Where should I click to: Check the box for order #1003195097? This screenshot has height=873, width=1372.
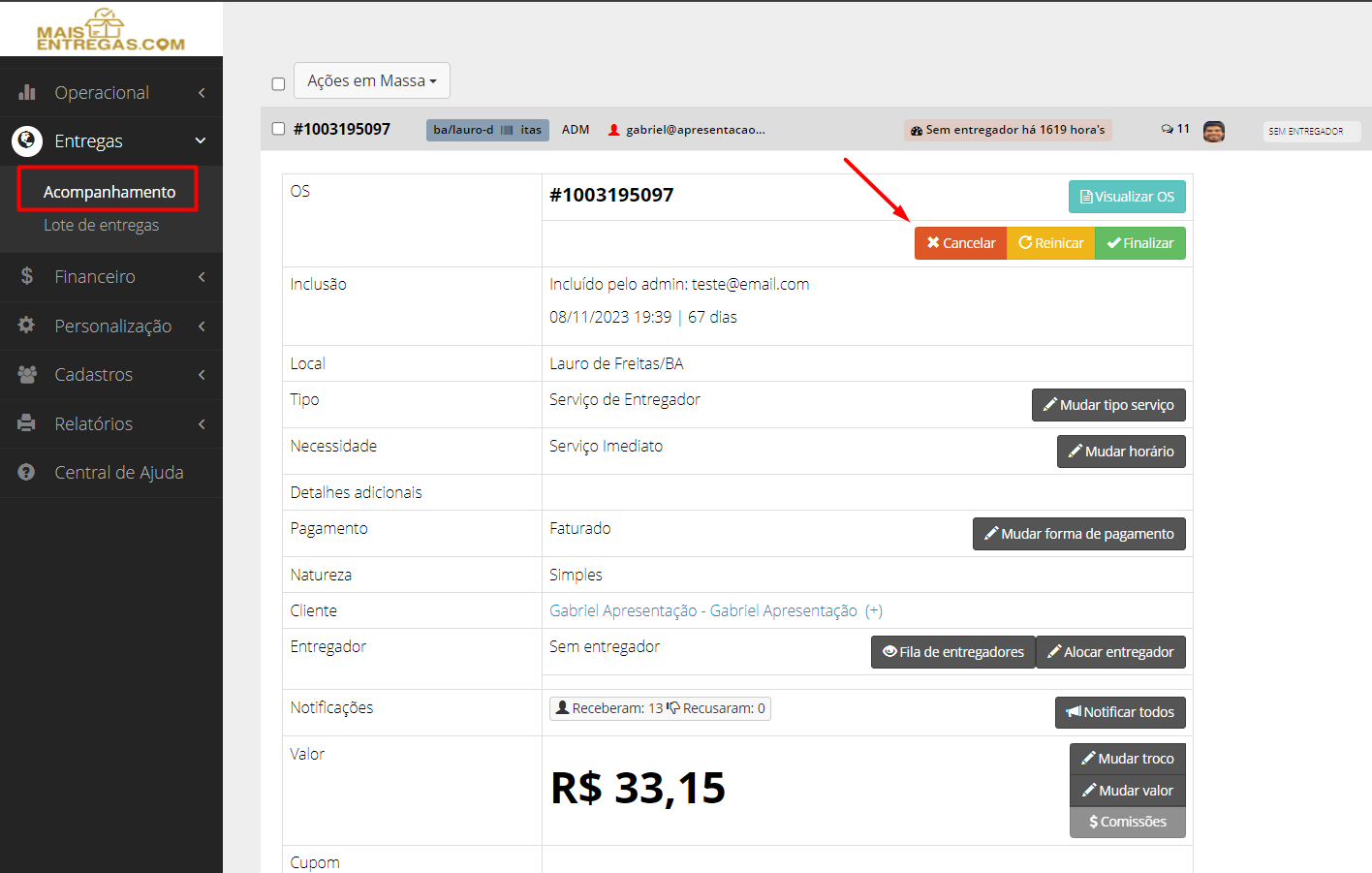[x=278, y=129]
